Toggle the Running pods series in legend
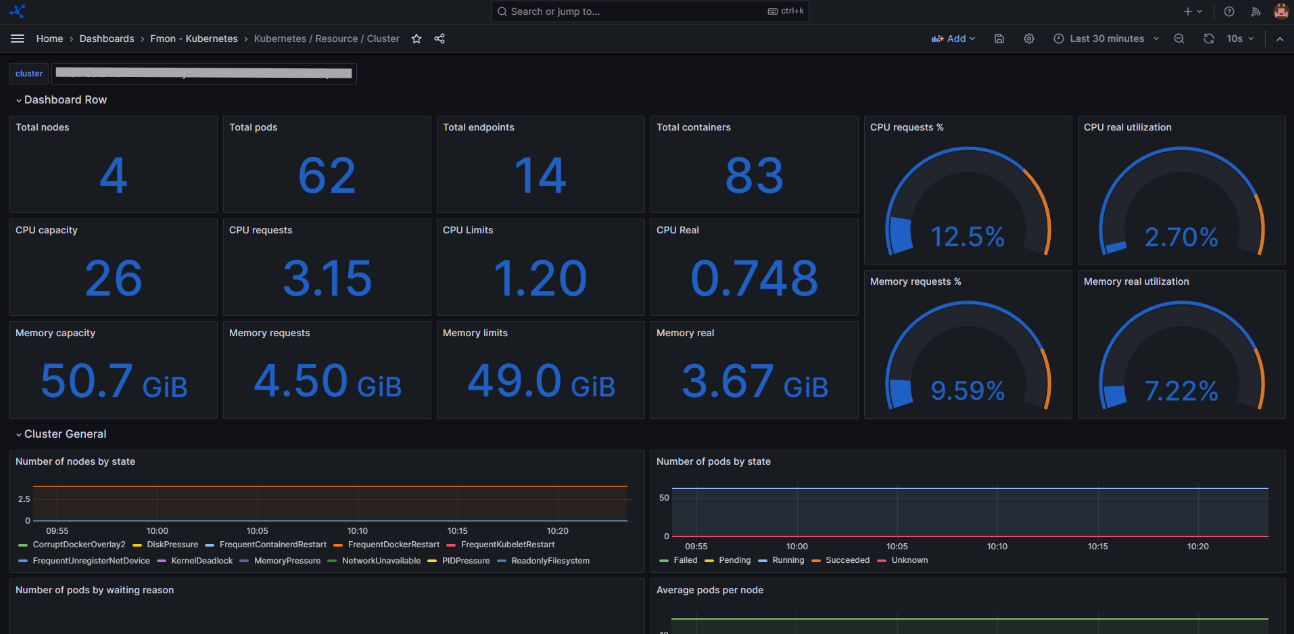The width and height of the screenshot is (1294, 634). click(789, 561)
